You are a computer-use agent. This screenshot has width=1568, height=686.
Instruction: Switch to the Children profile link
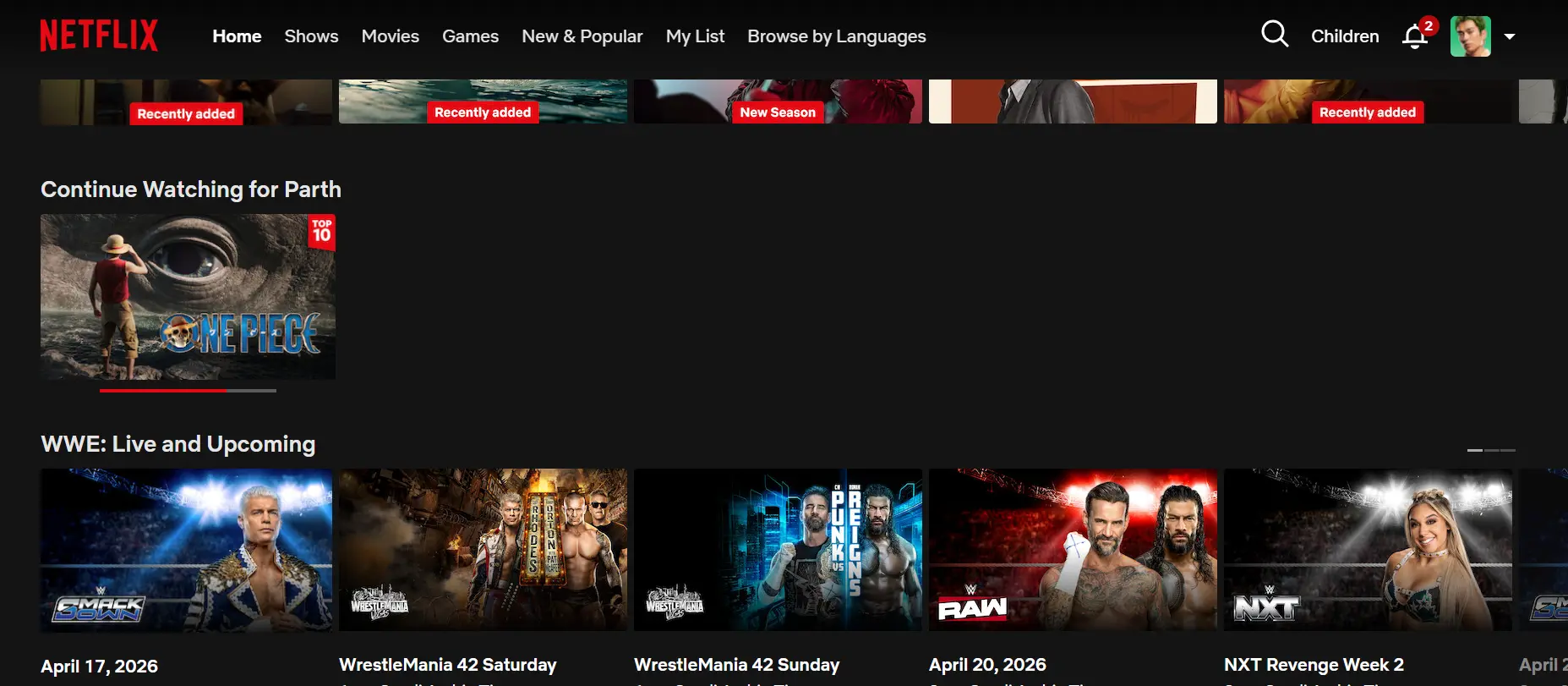tap(1345, 36)
